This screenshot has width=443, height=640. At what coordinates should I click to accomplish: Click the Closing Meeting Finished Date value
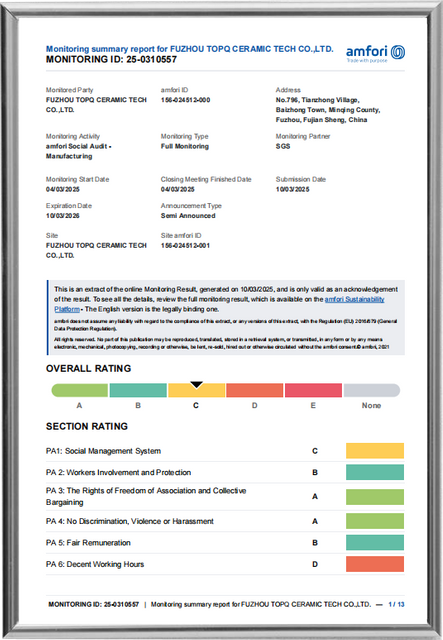178,189
